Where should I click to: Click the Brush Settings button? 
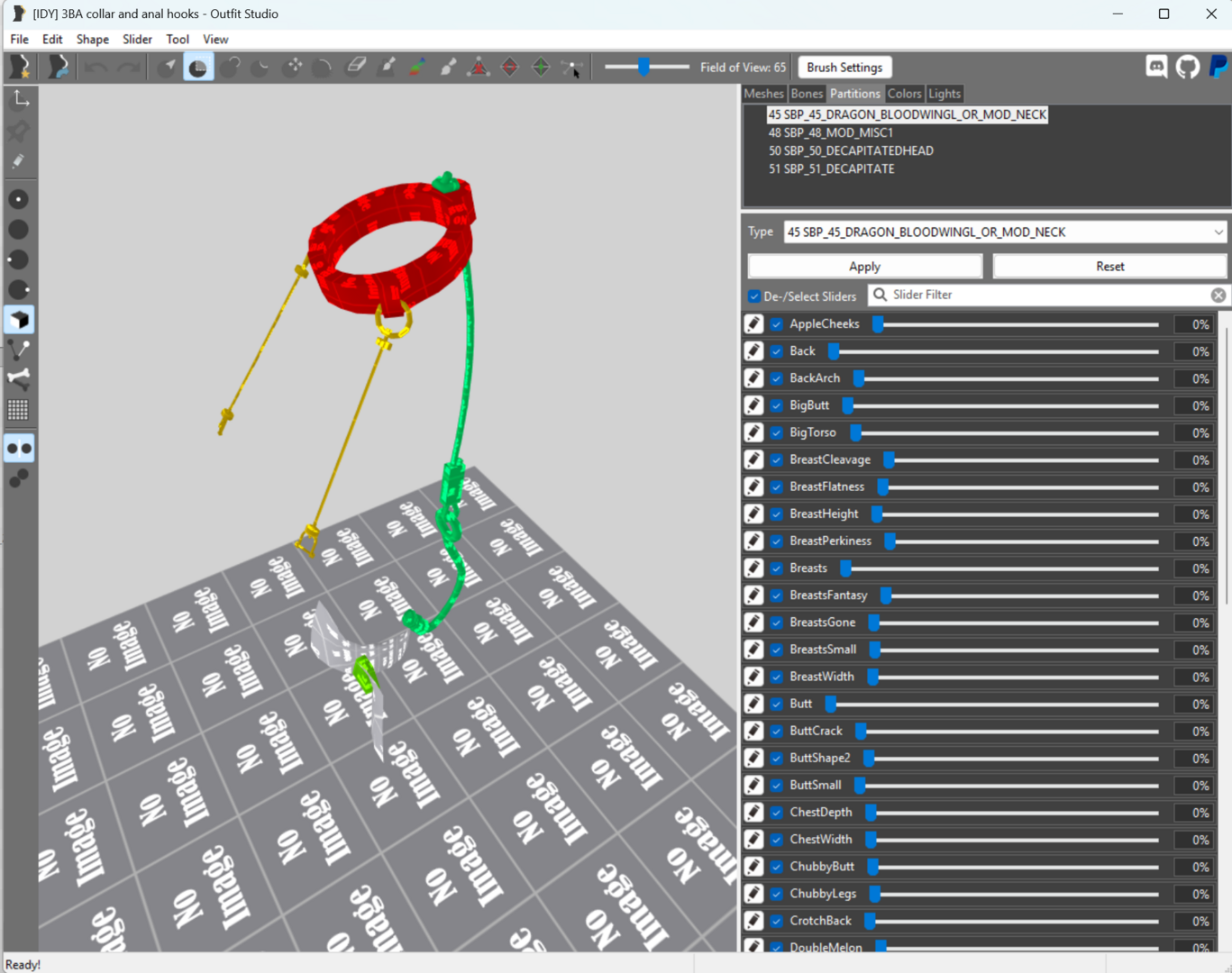(x=844, y=68)
